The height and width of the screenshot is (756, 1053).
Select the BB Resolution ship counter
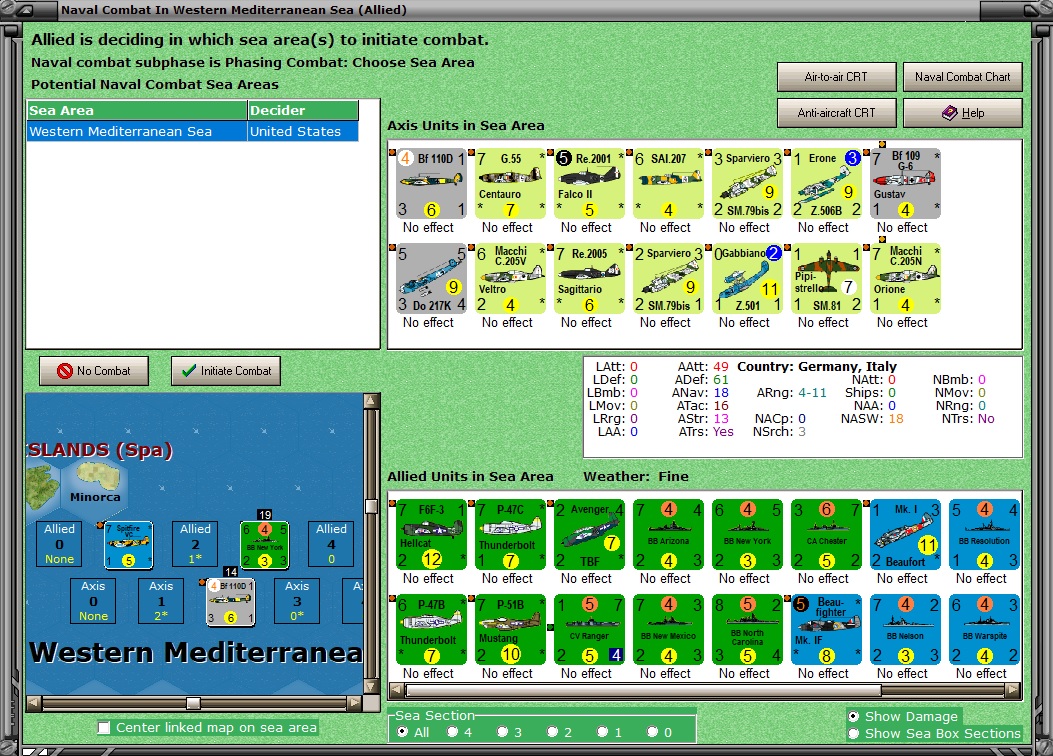(x=984, y=534)
